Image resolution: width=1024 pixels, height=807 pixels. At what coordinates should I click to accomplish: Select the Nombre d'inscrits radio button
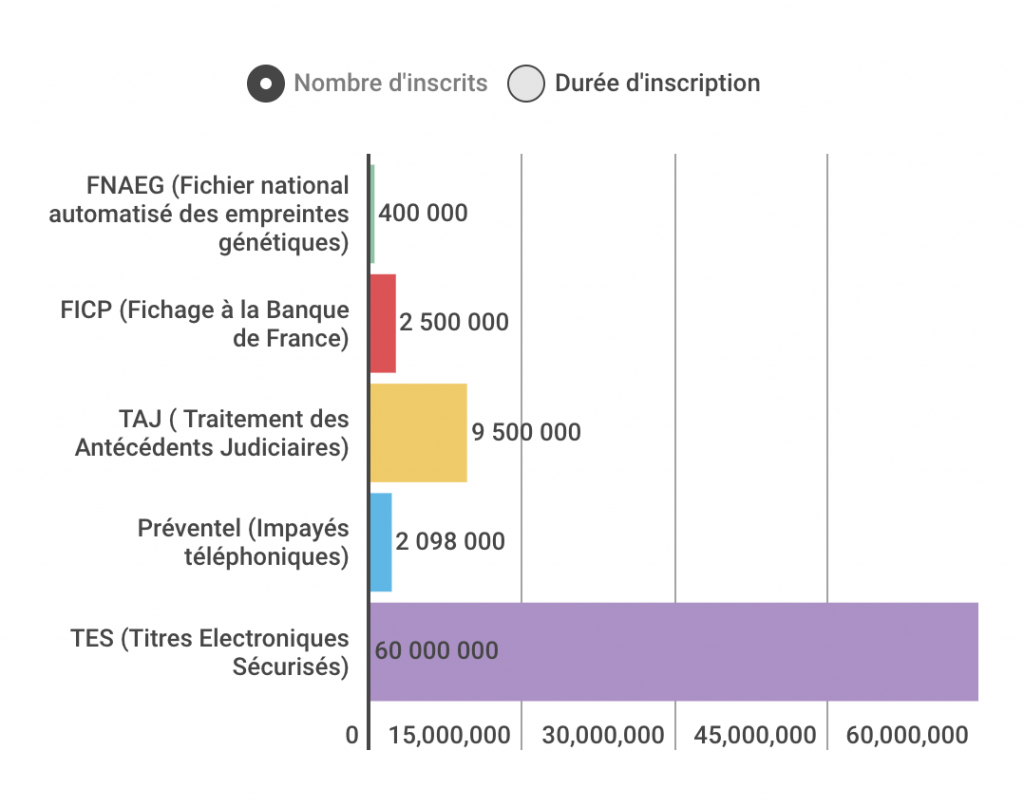point(265,83)
